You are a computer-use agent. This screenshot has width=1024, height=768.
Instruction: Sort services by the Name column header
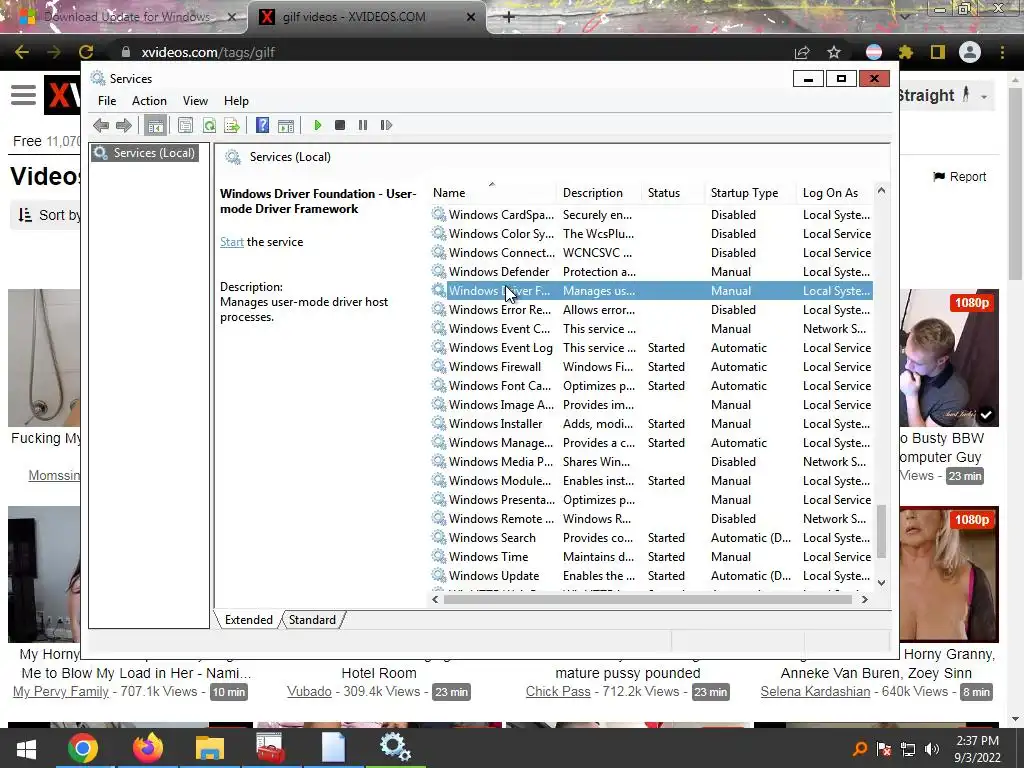coord(491,193)
